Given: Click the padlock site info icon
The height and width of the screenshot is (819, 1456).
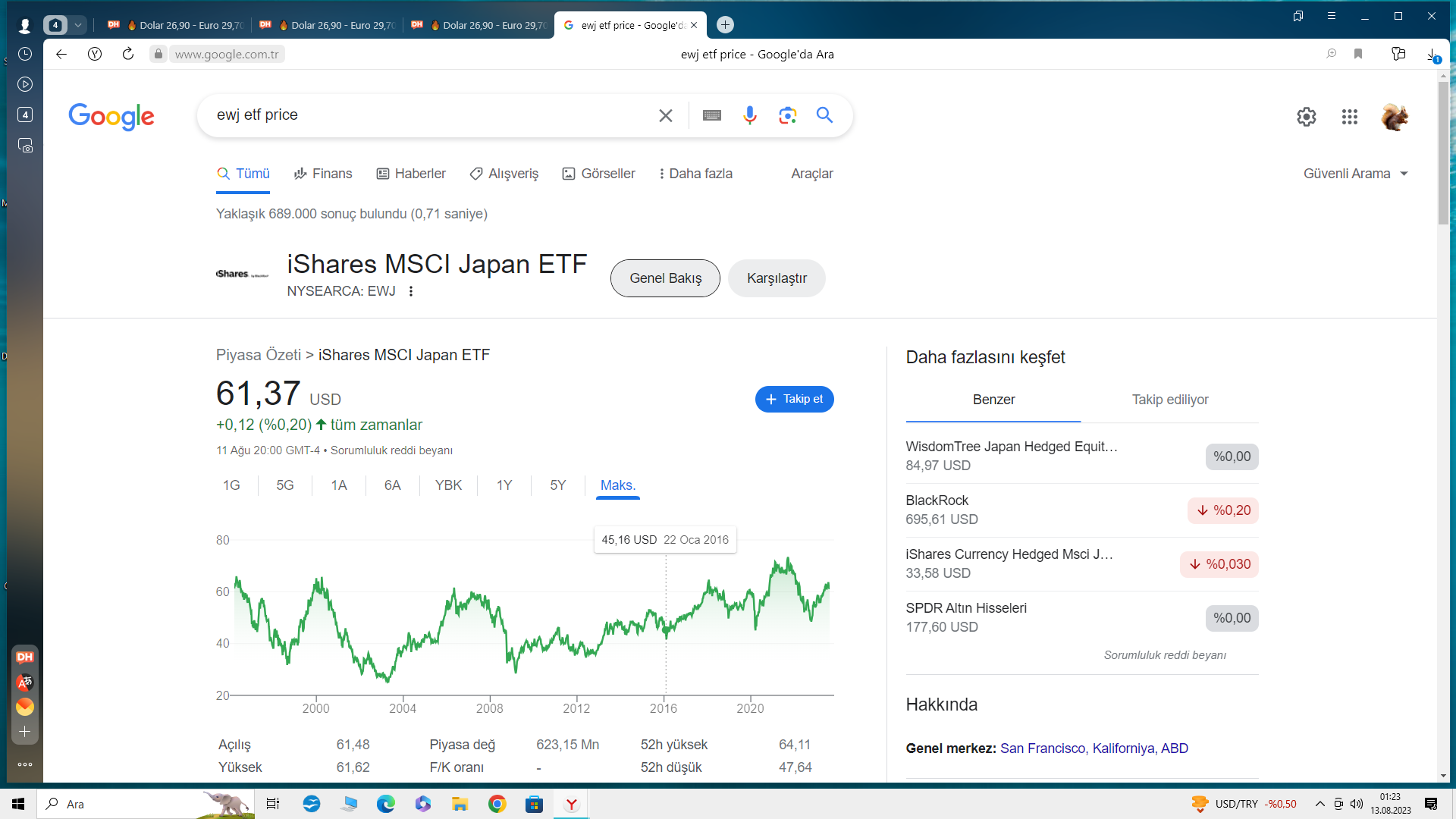Looking at the screenshot, I should pyautogui.click(x=158, y=54).
